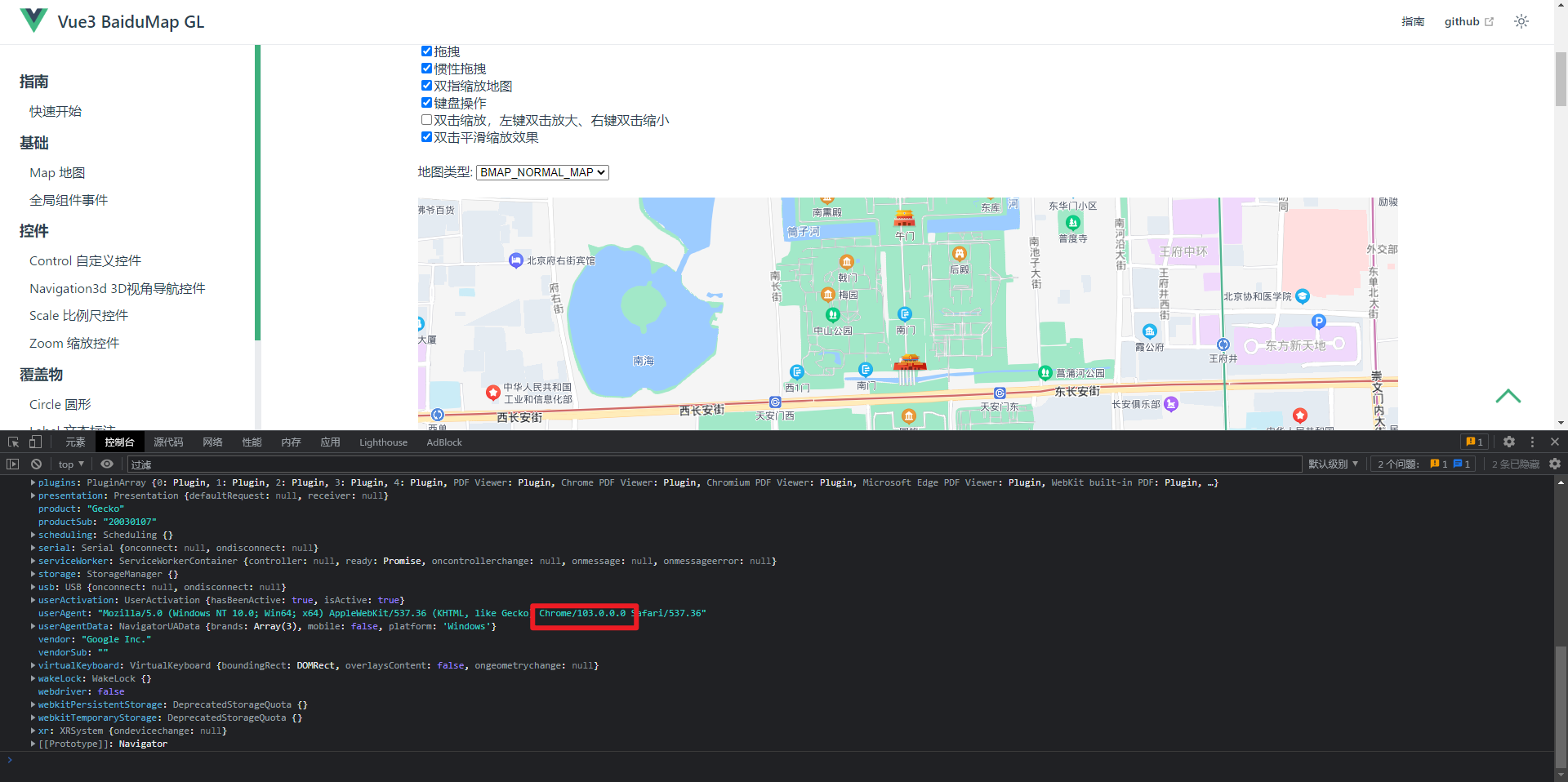The height and width of the screenshot is (782, 1568).
Task: Click the 普度寺 map marker
Action: pos(1073,222)
